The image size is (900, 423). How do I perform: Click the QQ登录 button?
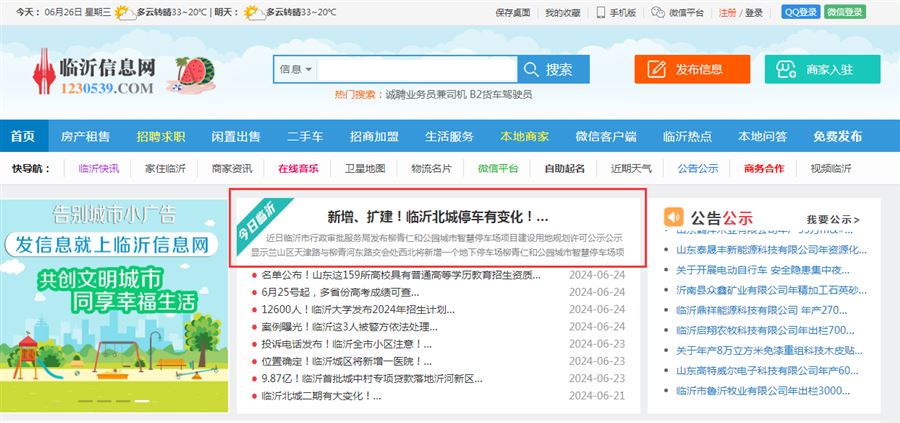799,13
